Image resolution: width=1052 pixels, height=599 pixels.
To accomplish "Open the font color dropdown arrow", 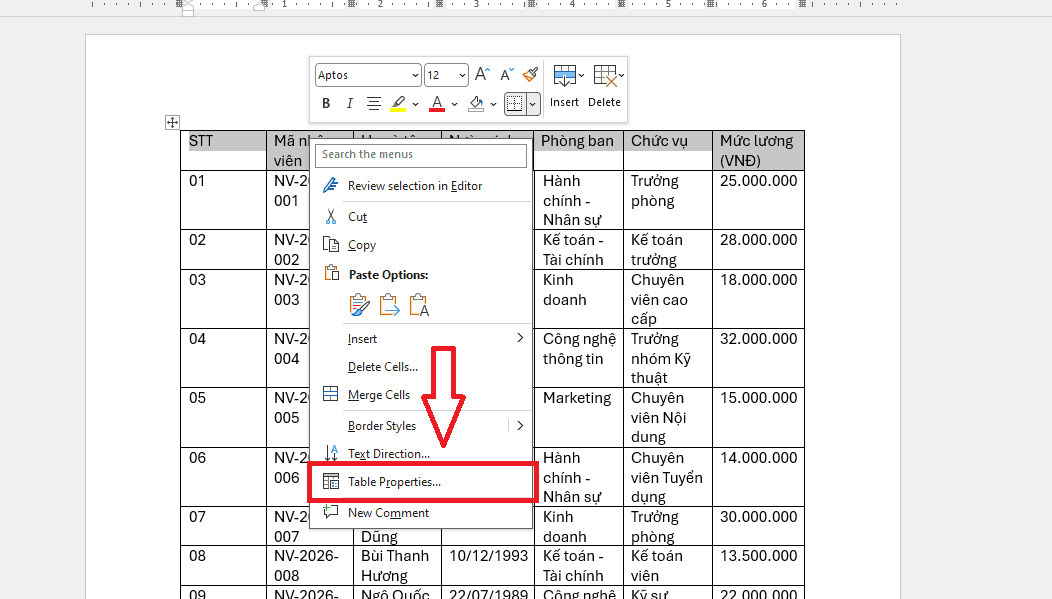I will coord(454,104).
